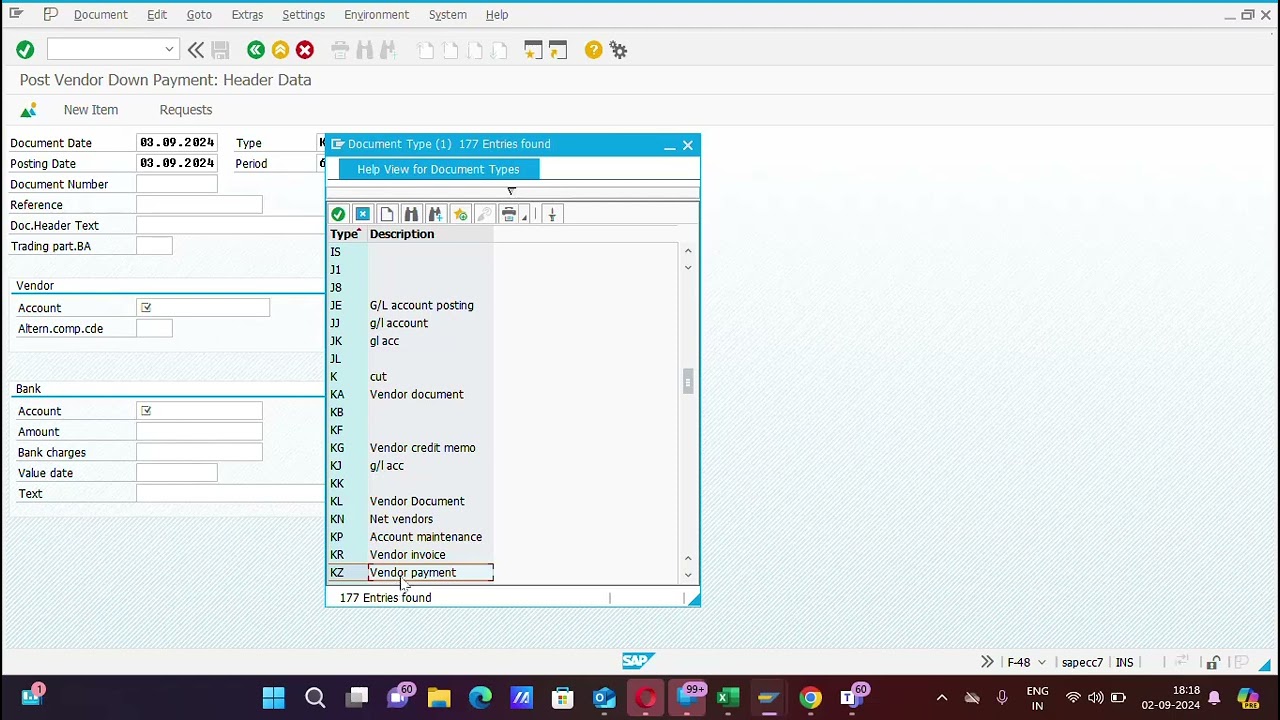Click the Bank charges field
The width and height of the screenshot is (1280, 720).
[x=199, y=452]
